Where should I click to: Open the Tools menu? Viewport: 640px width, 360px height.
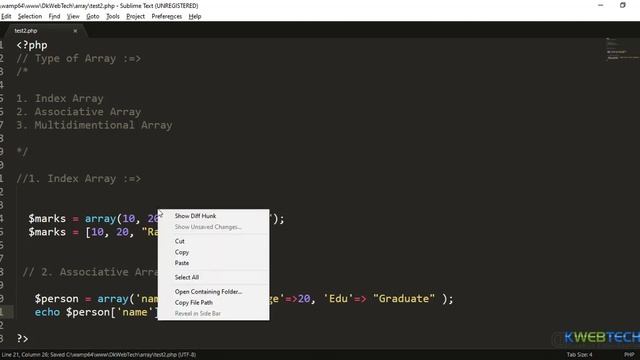[x=113, y=16]
